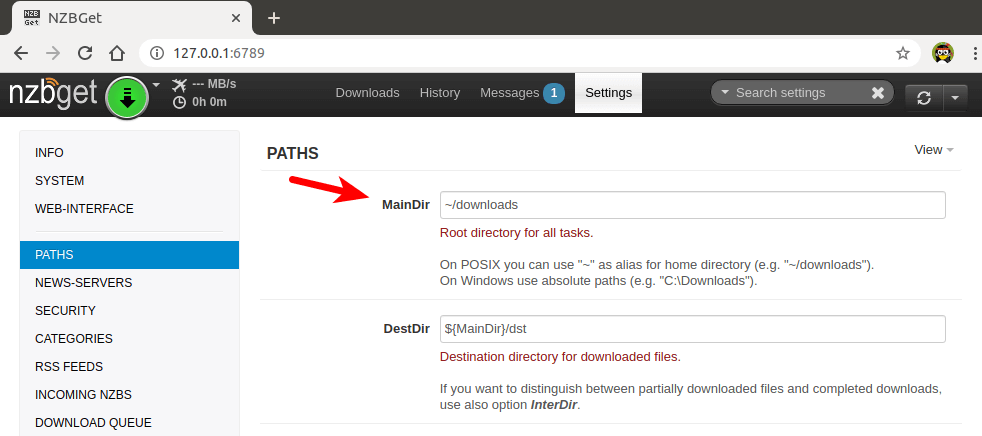982x436 pixels.
Task: Click the NZBGet logo
Action: point(53,93)
